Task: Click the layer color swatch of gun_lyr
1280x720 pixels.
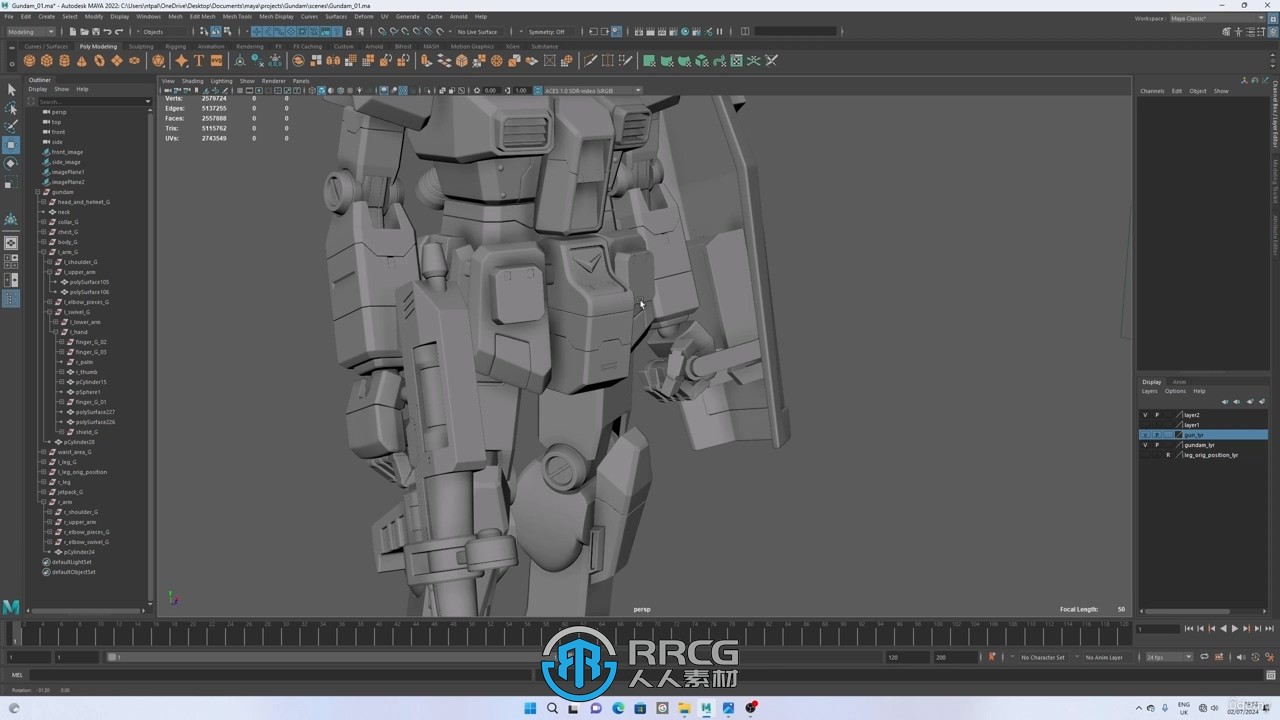Action: click(1179, 435)
